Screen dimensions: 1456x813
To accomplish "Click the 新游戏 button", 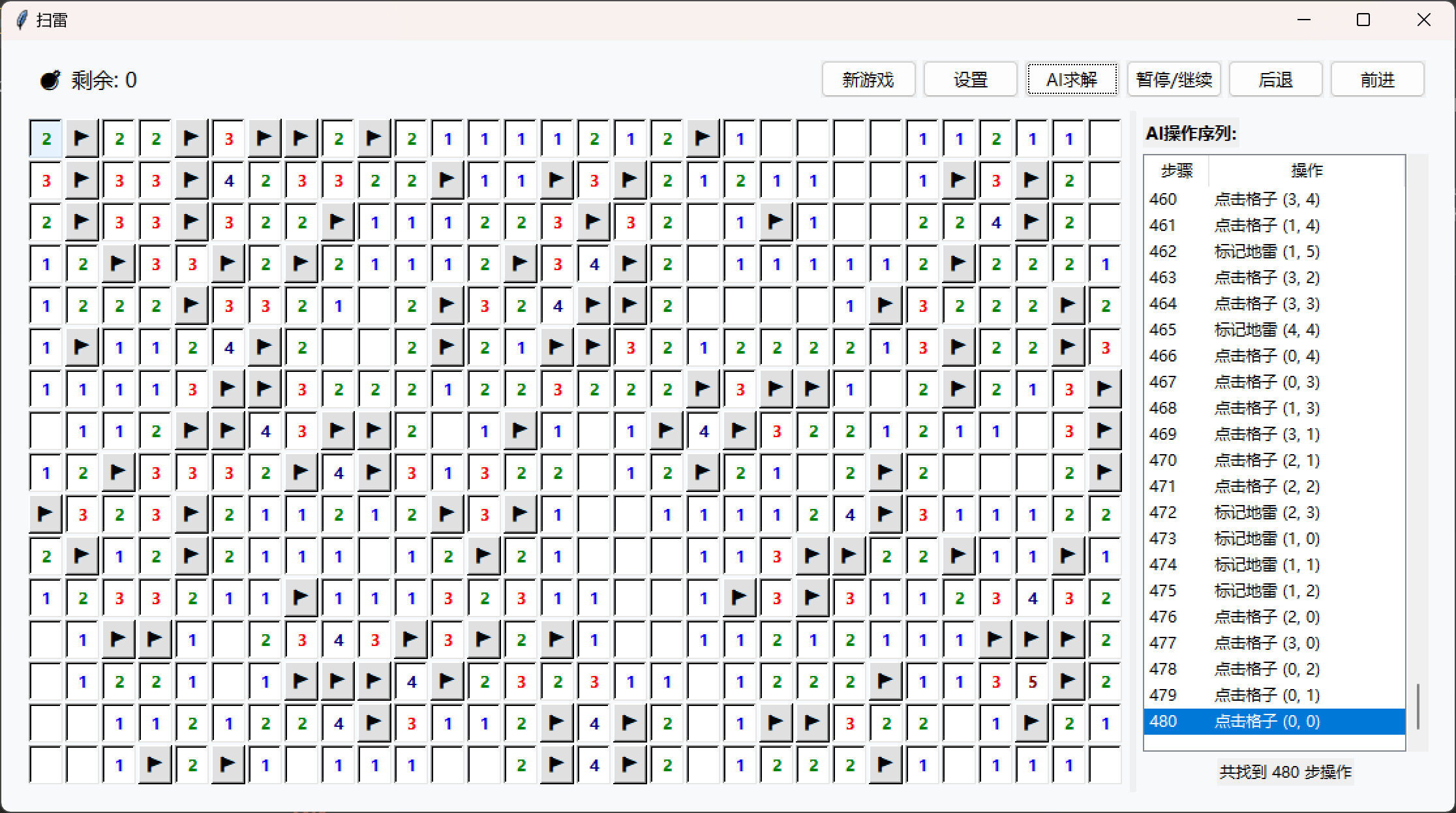I will (868, 80).
